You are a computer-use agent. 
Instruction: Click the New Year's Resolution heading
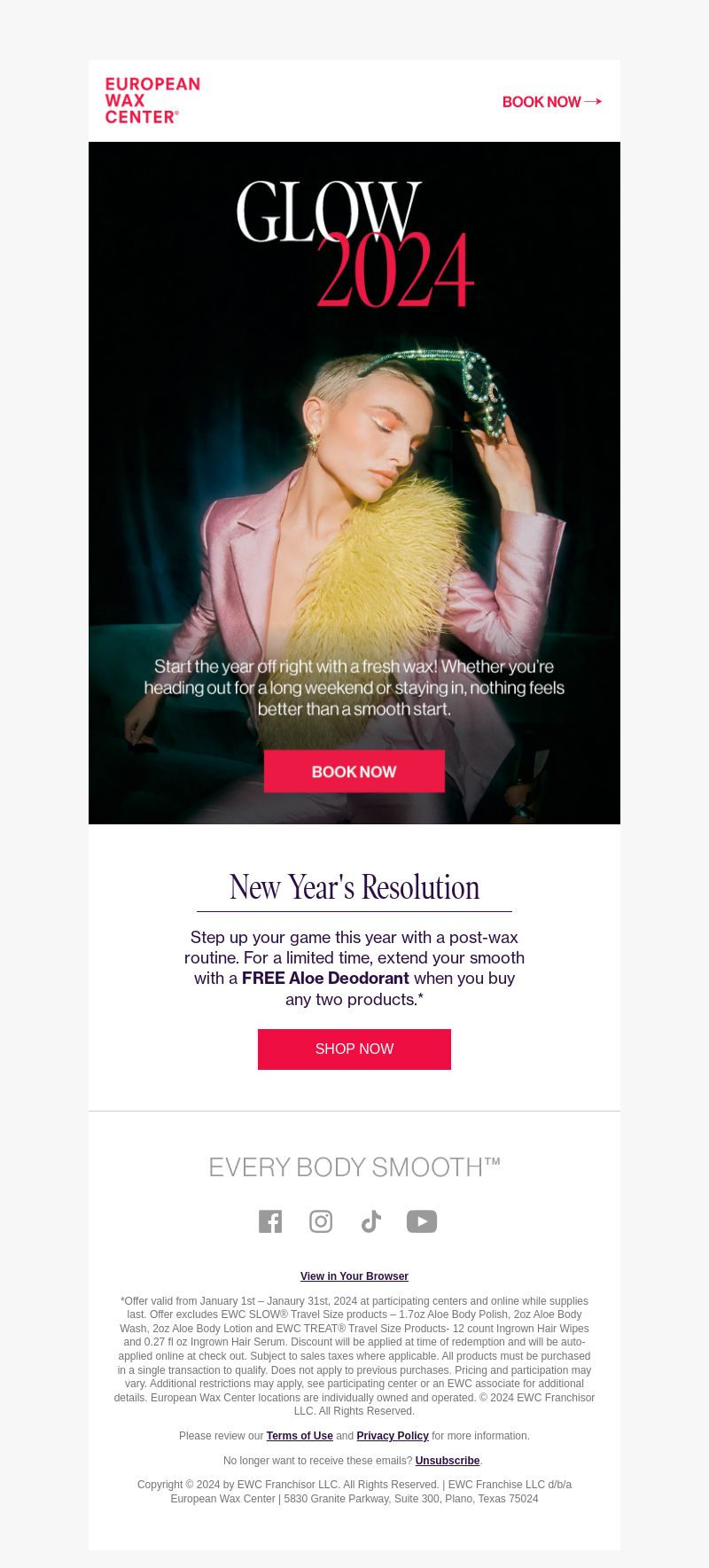354,887
